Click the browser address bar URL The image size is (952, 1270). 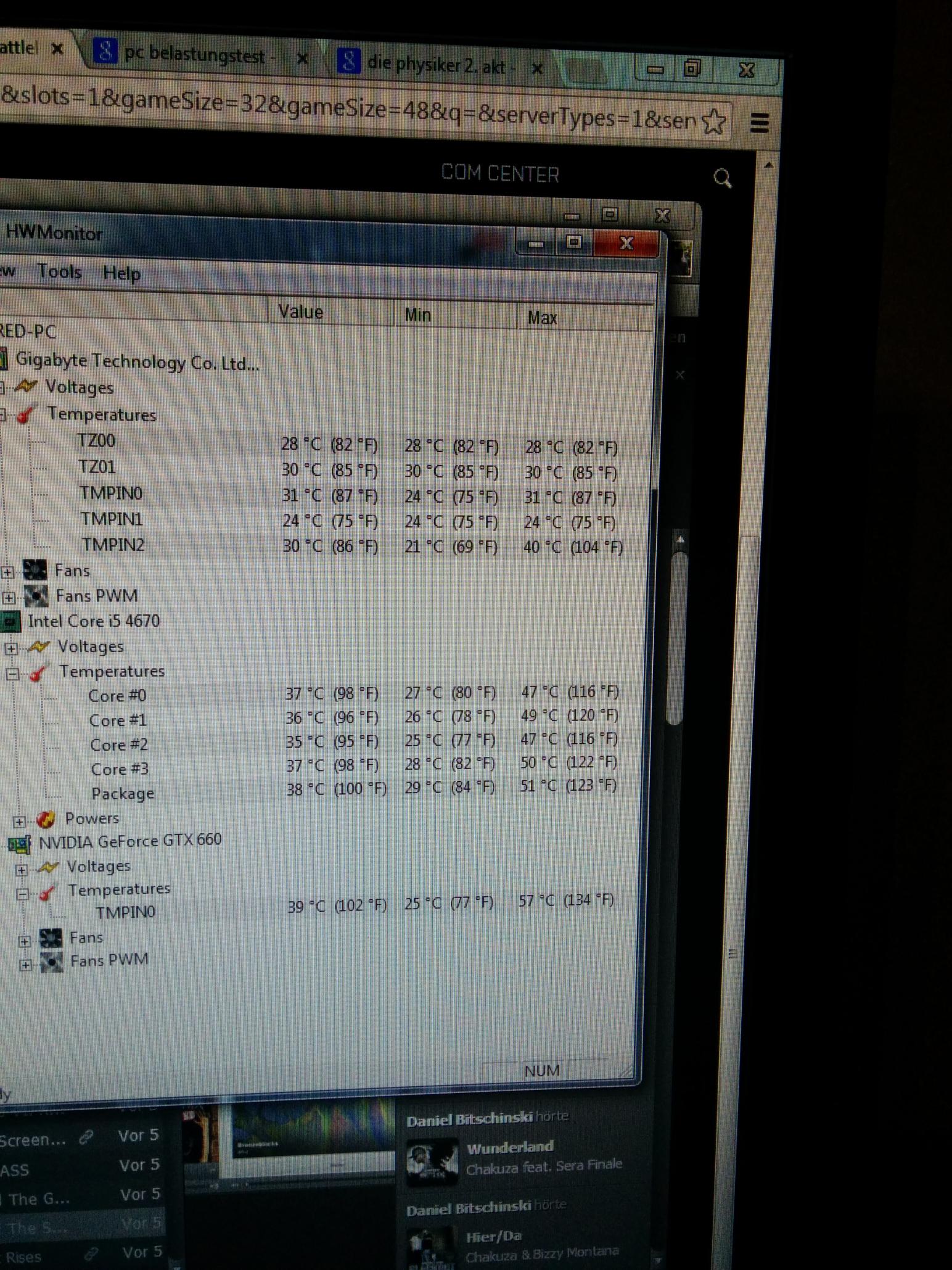pos(348,110)
